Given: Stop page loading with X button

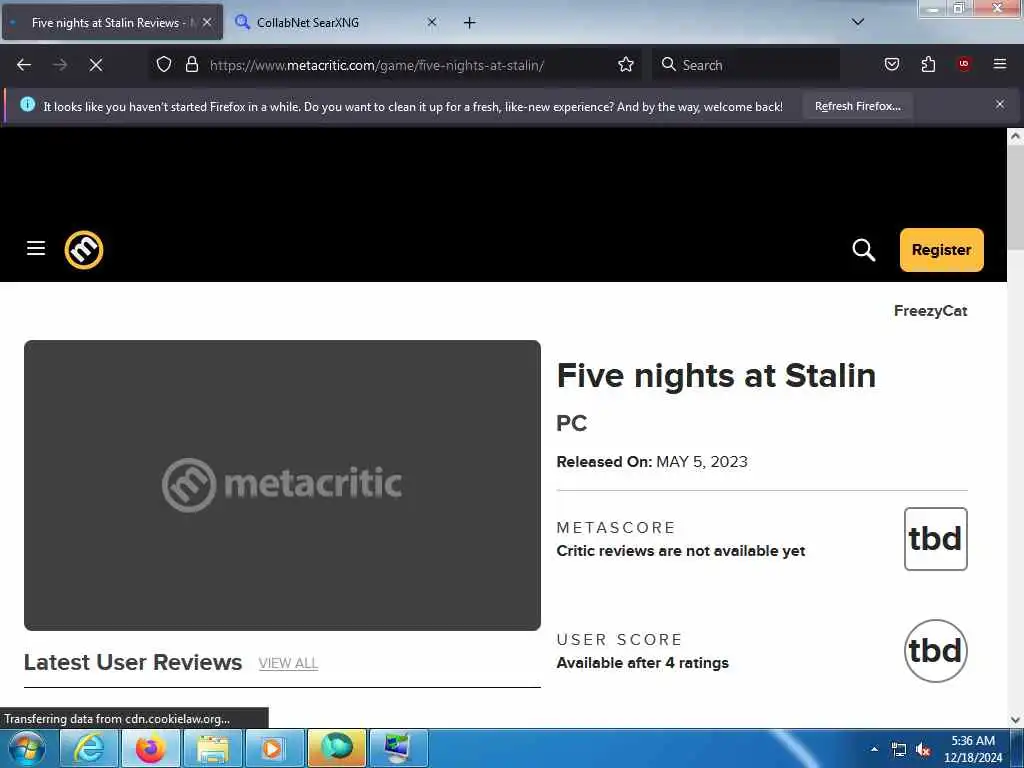Looking at the screenshot, I should [x=95, y=65].
